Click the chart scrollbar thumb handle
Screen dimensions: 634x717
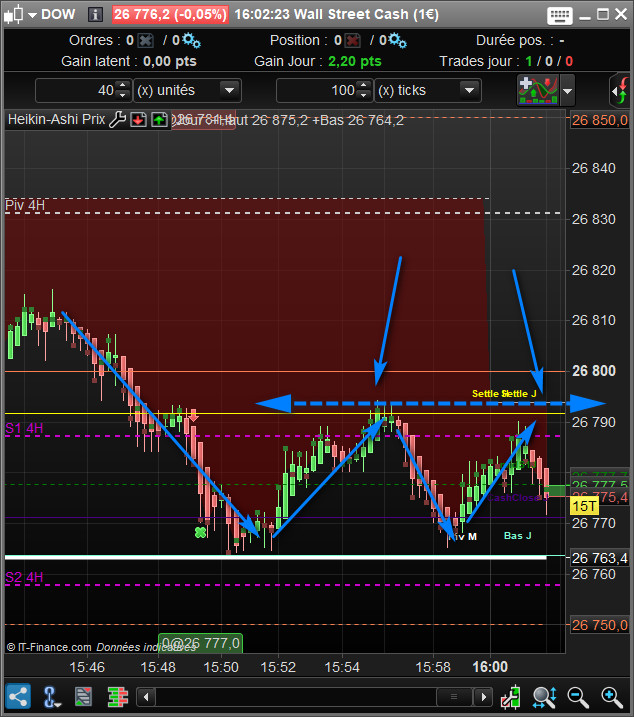point(454,697)
